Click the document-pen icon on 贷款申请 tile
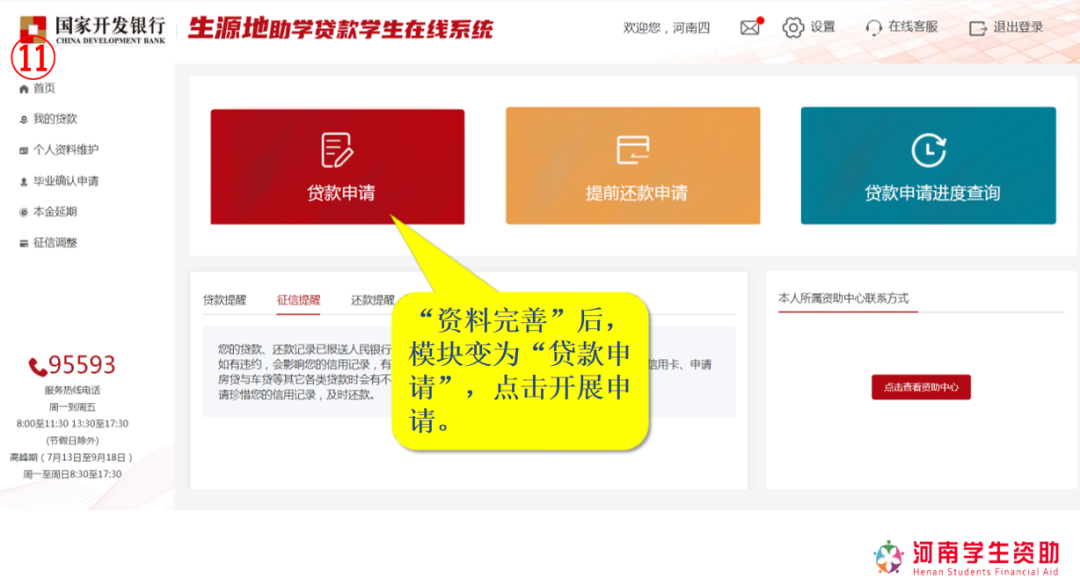This screenshot has height=578, width=1080. pos(337,150)
